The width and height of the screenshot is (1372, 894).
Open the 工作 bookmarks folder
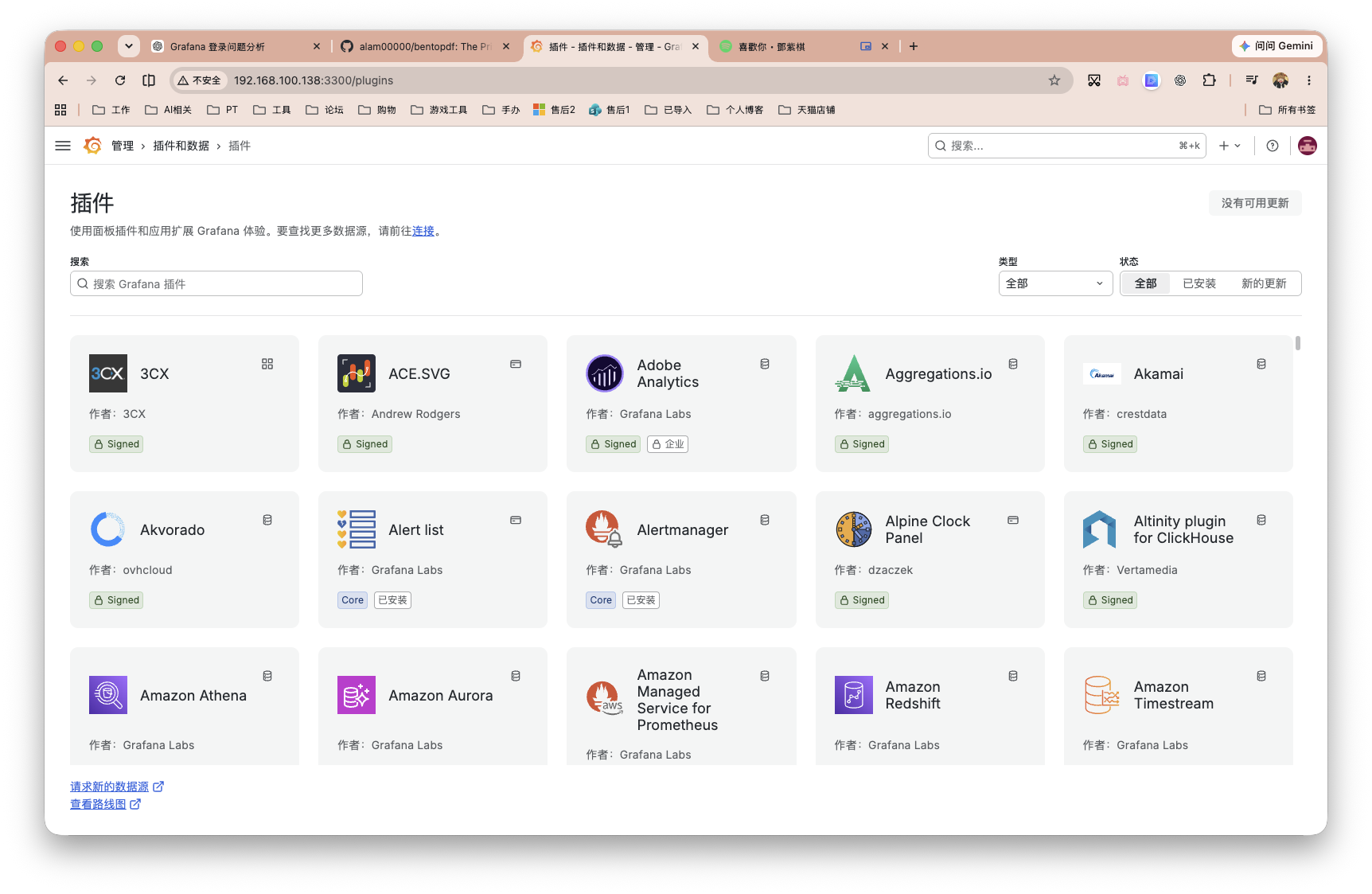point(111,110)
